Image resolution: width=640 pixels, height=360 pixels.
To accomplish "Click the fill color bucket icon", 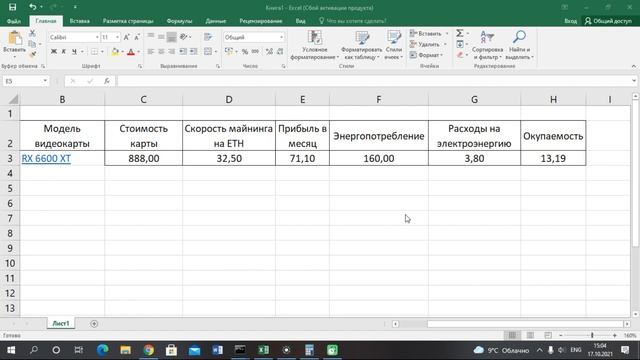I will 115,52.
